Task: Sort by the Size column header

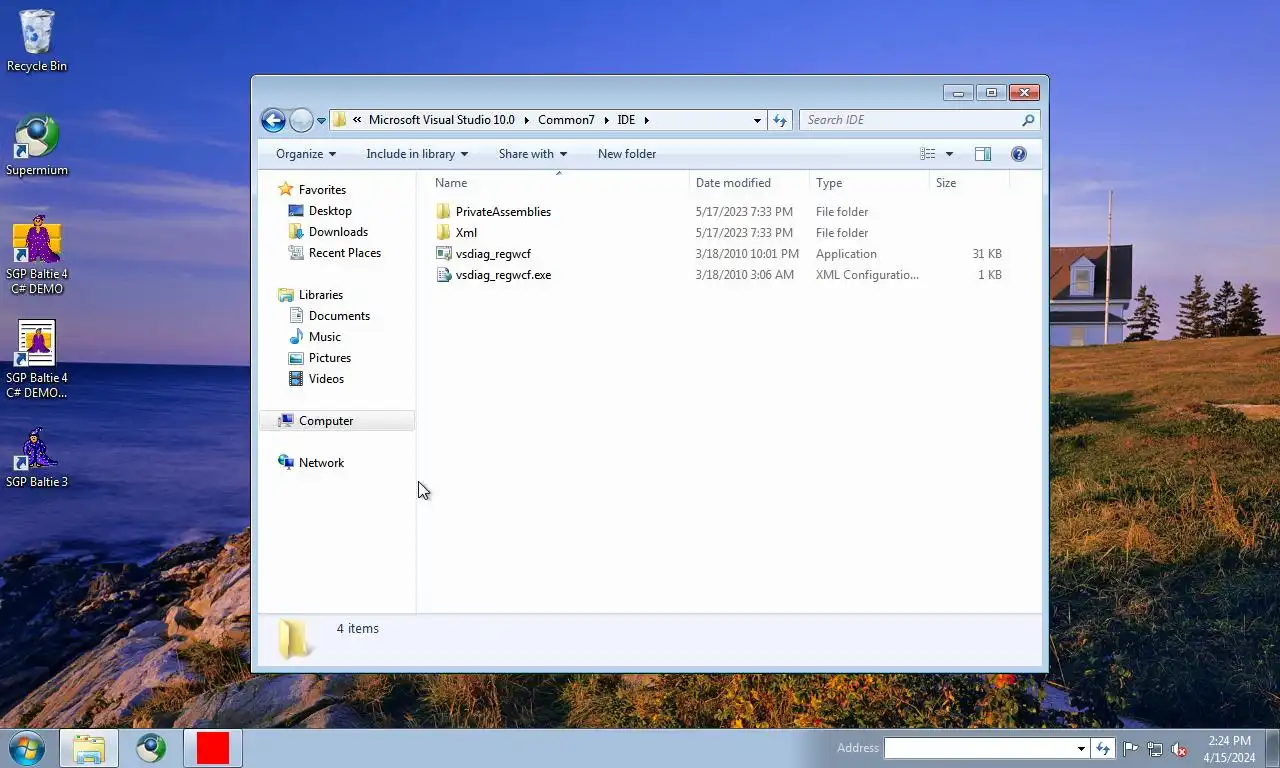Action: (x=969, y=183)
